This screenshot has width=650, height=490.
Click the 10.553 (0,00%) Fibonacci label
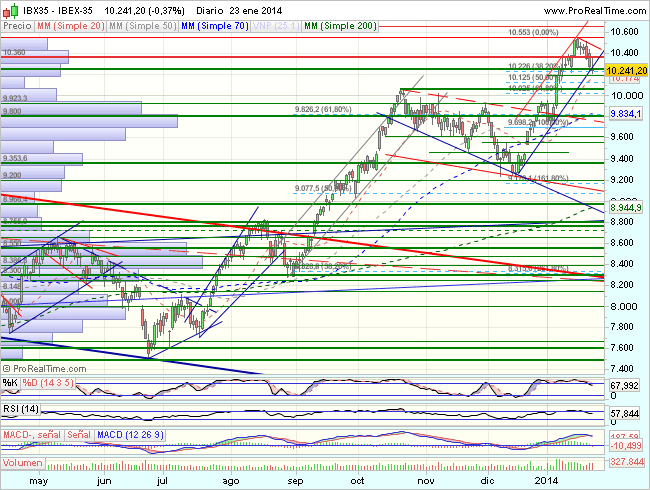click(x=533, y=32)
